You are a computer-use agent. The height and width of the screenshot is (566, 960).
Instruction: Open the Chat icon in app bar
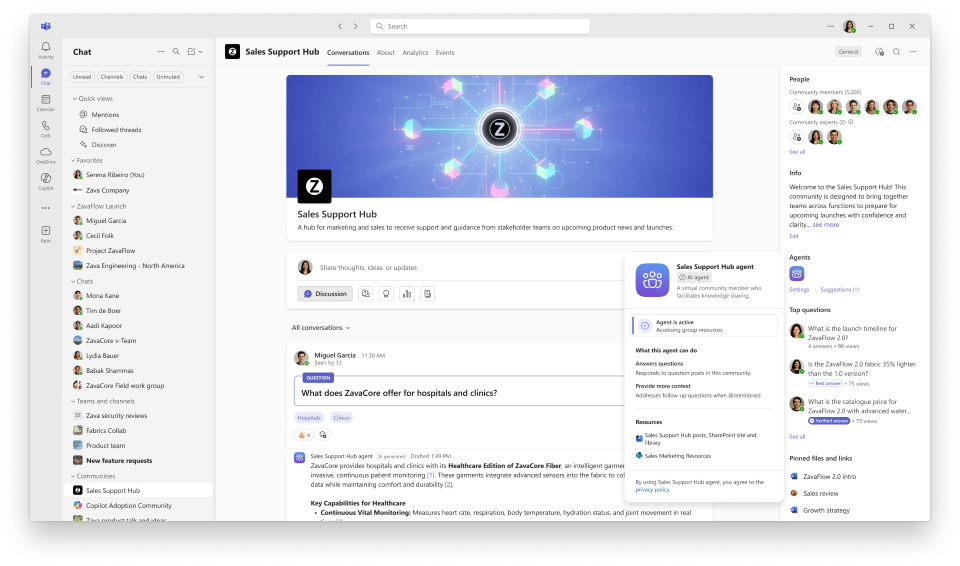46,76
